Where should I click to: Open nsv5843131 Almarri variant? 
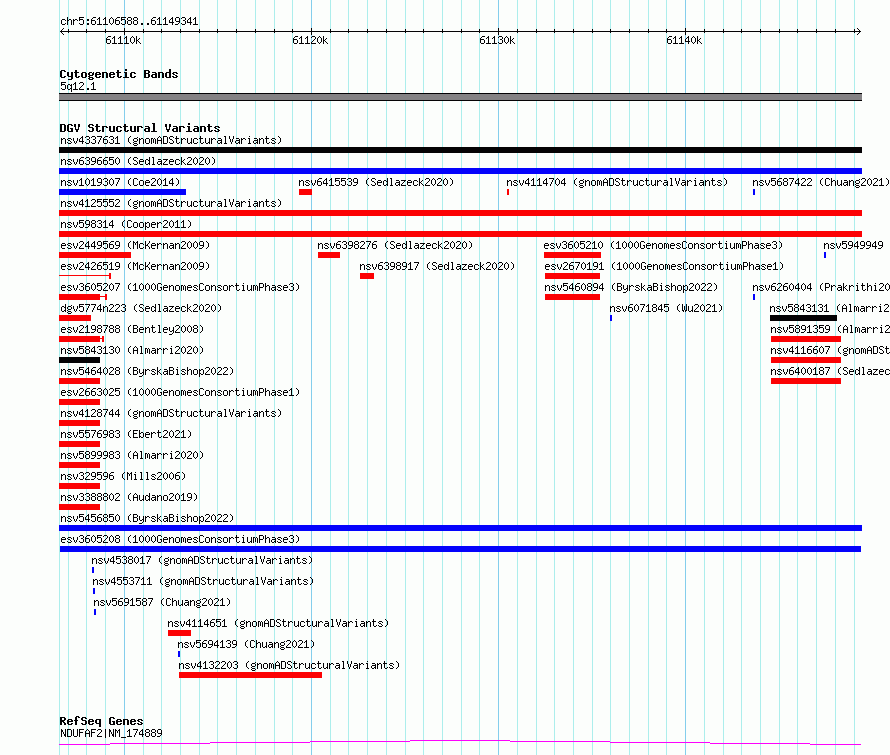(829, 308)
